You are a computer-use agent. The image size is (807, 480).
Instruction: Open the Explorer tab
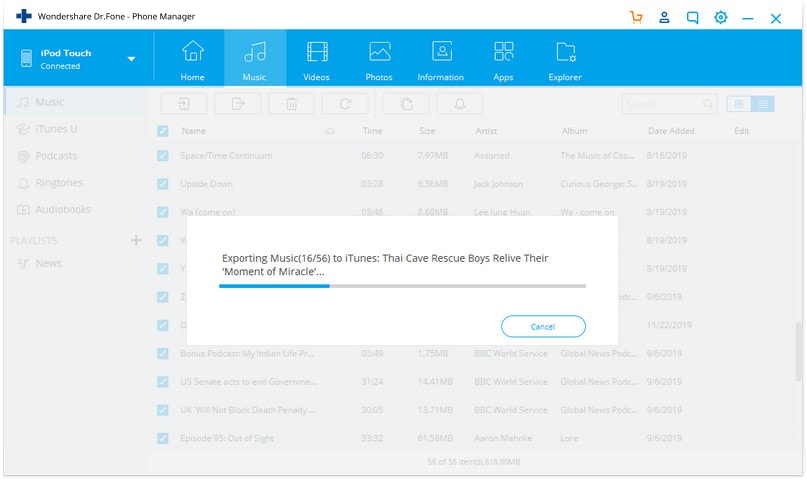[x=565, y=60]
